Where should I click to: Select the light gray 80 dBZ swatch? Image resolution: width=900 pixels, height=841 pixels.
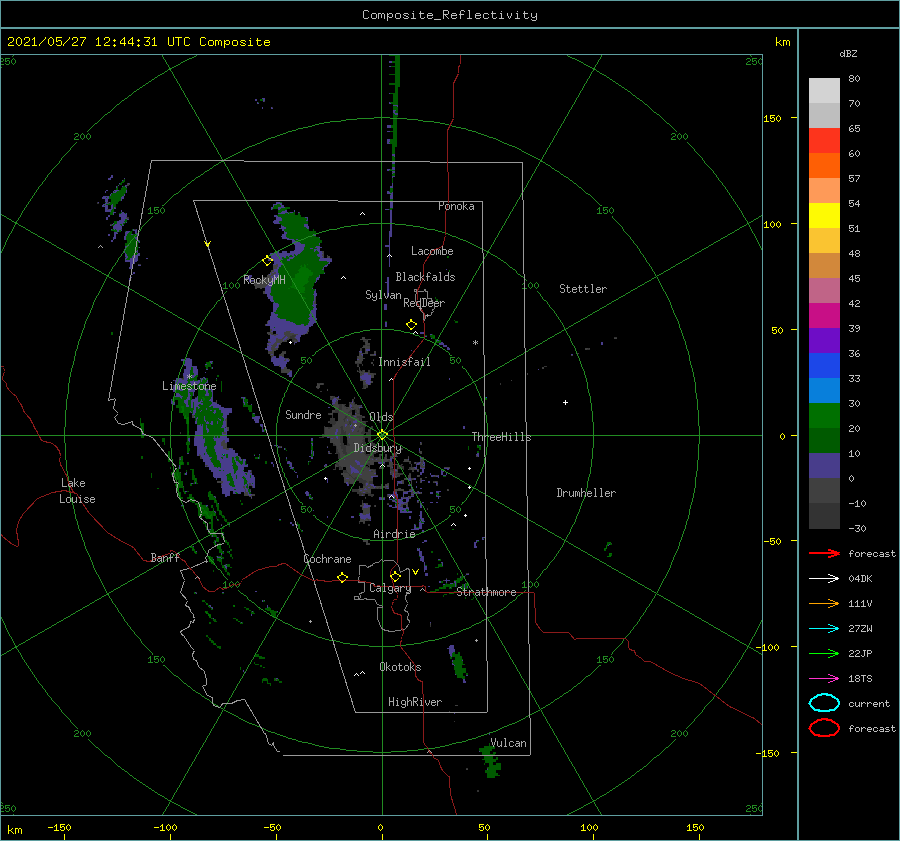click(824, 91)
